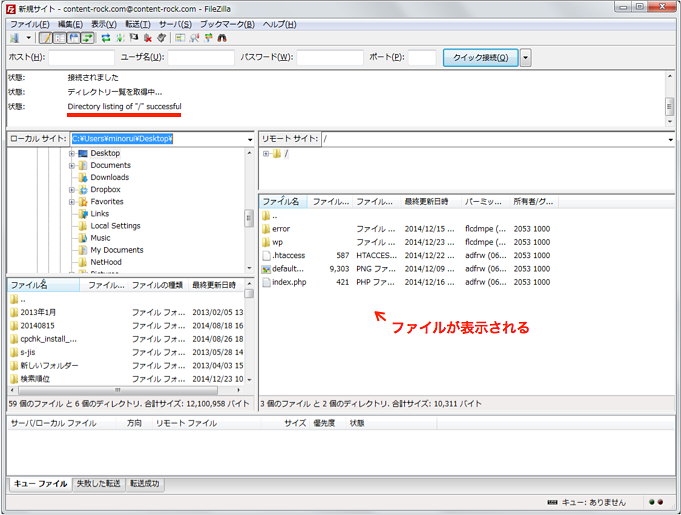This screenshot has height=515, width=681.
Task: Click process queue toolbar icon
Action: coord(120,38)
